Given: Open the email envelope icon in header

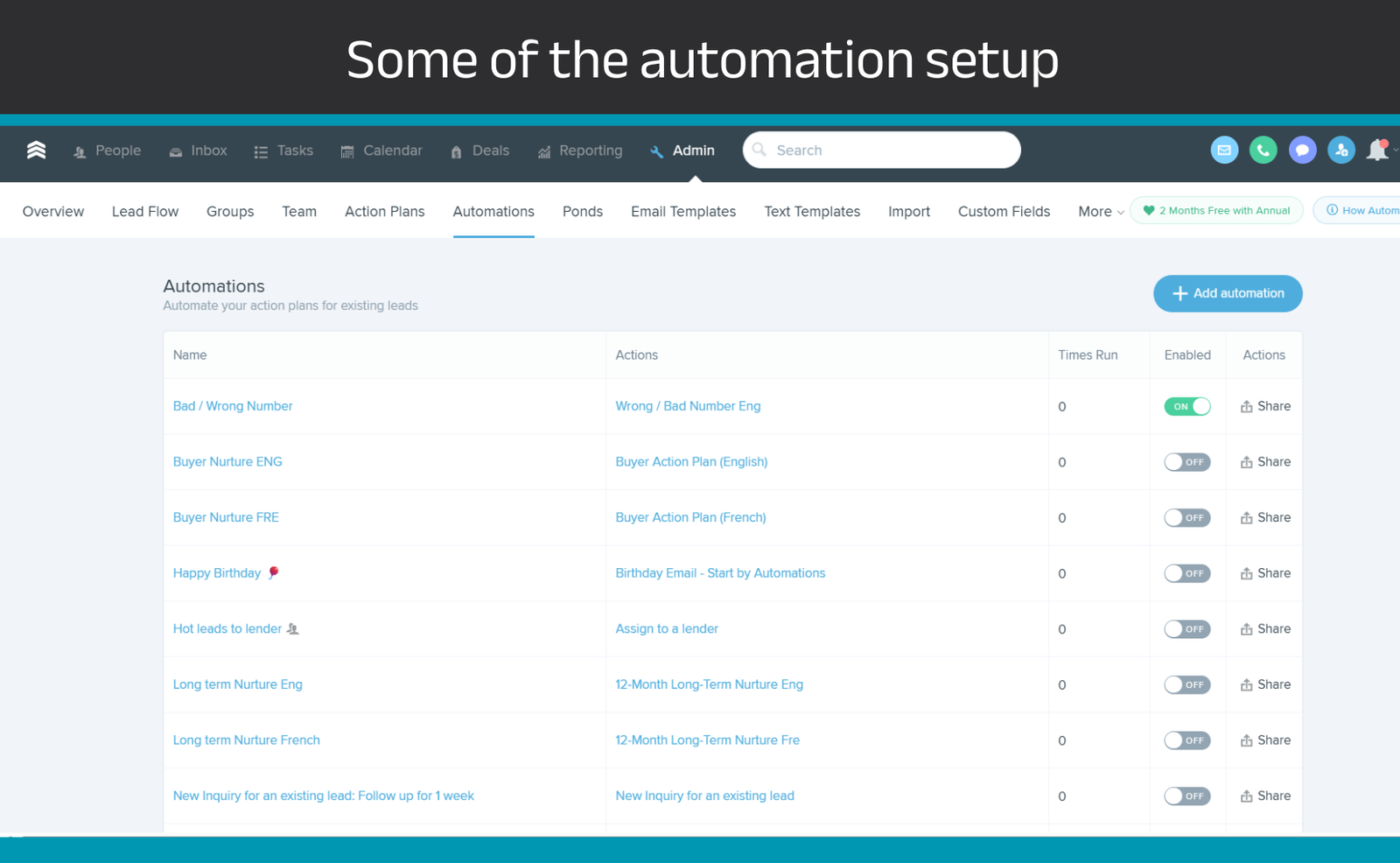Looking at the screenshot, I should [x=1224, y=151].
